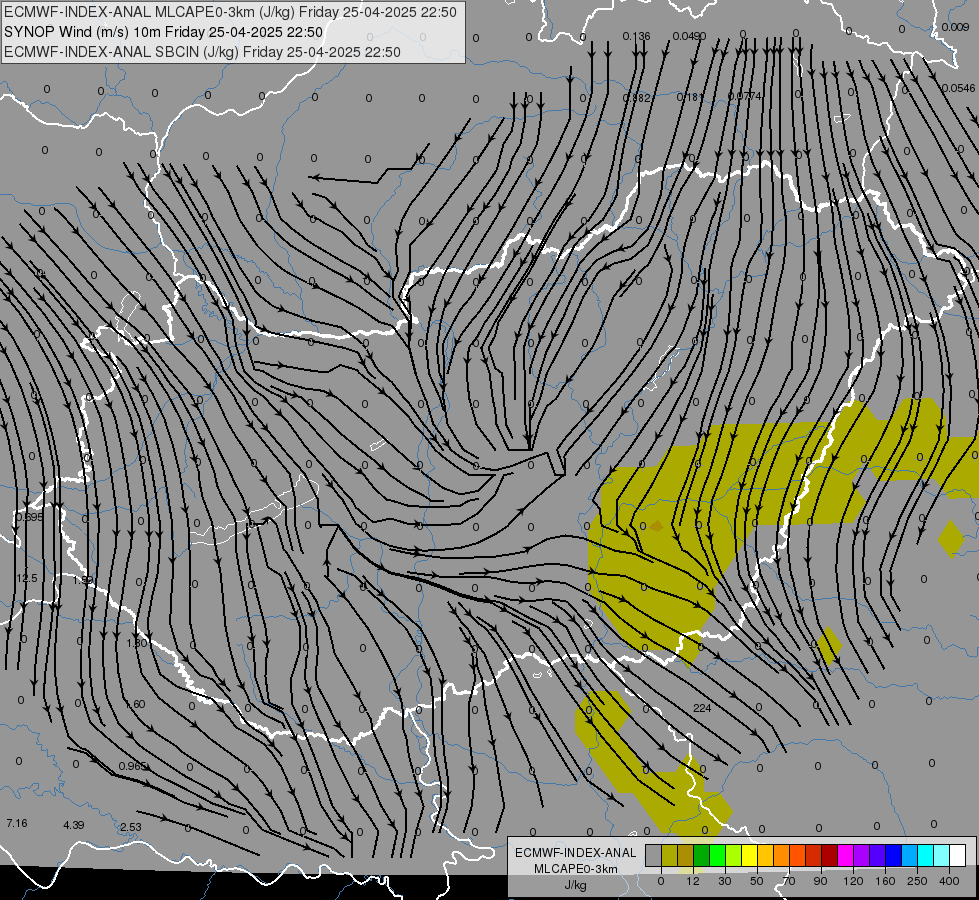Click the map value 0.382
The height and width of the screenshot is (900, 979).
(x=637, y=98)
